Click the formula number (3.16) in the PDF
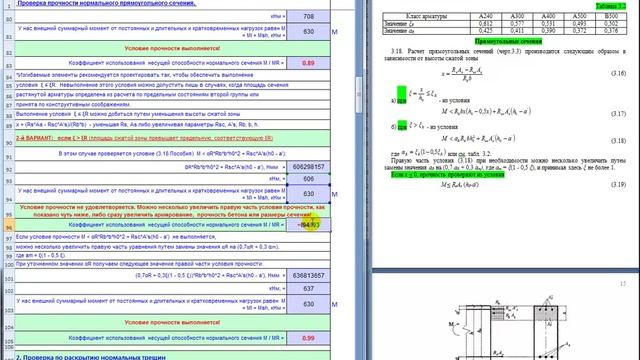This screenshot has height=360, width=640. 618,73
